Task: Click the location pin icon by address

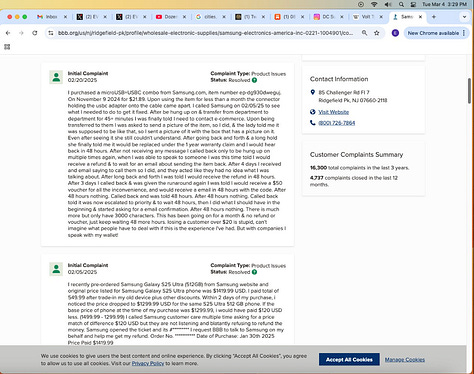Action: click(312, 92)
